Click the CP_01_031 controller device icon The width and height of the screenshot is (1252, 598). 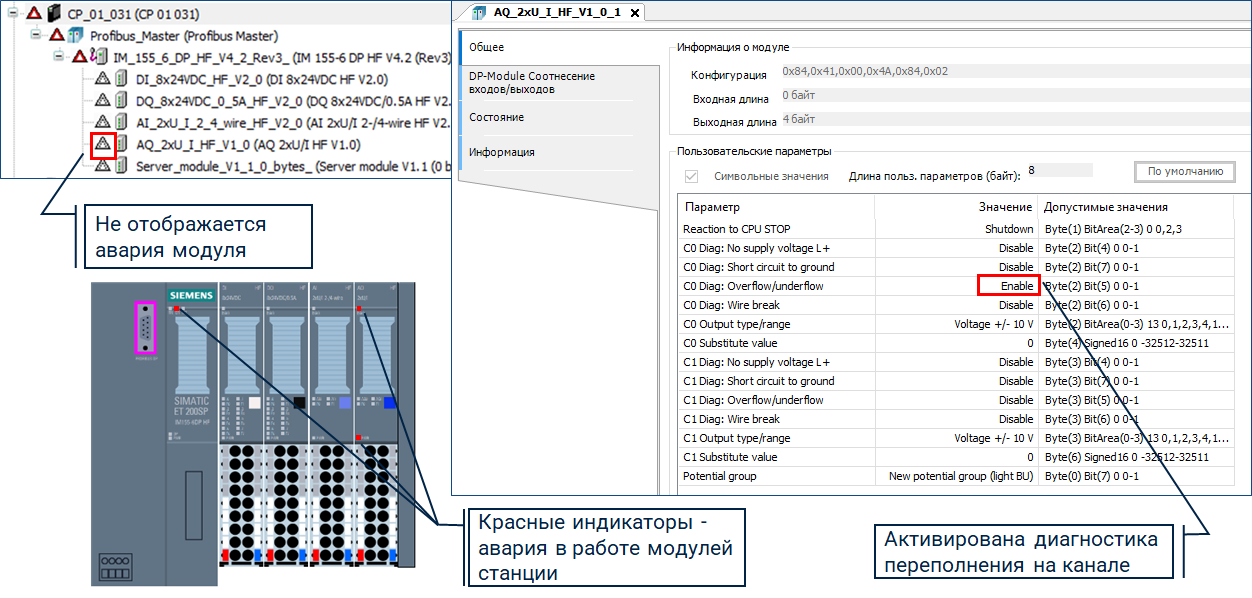[x=53, y=14]
